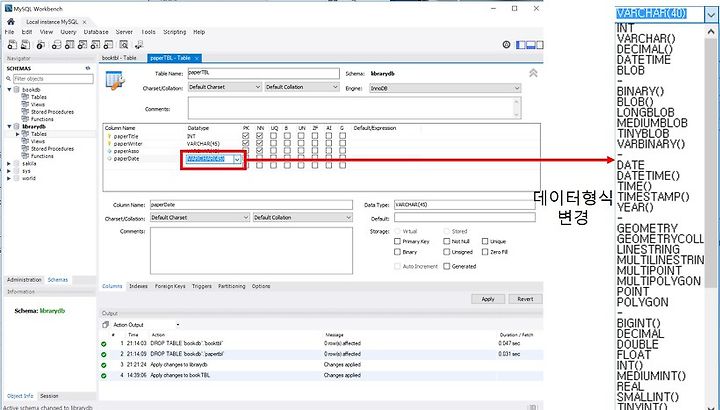Image resolution: width=720 pixels, height=410 pixels.
Task: Open the table Default Collation dropdown
Action: coord(302,87)
